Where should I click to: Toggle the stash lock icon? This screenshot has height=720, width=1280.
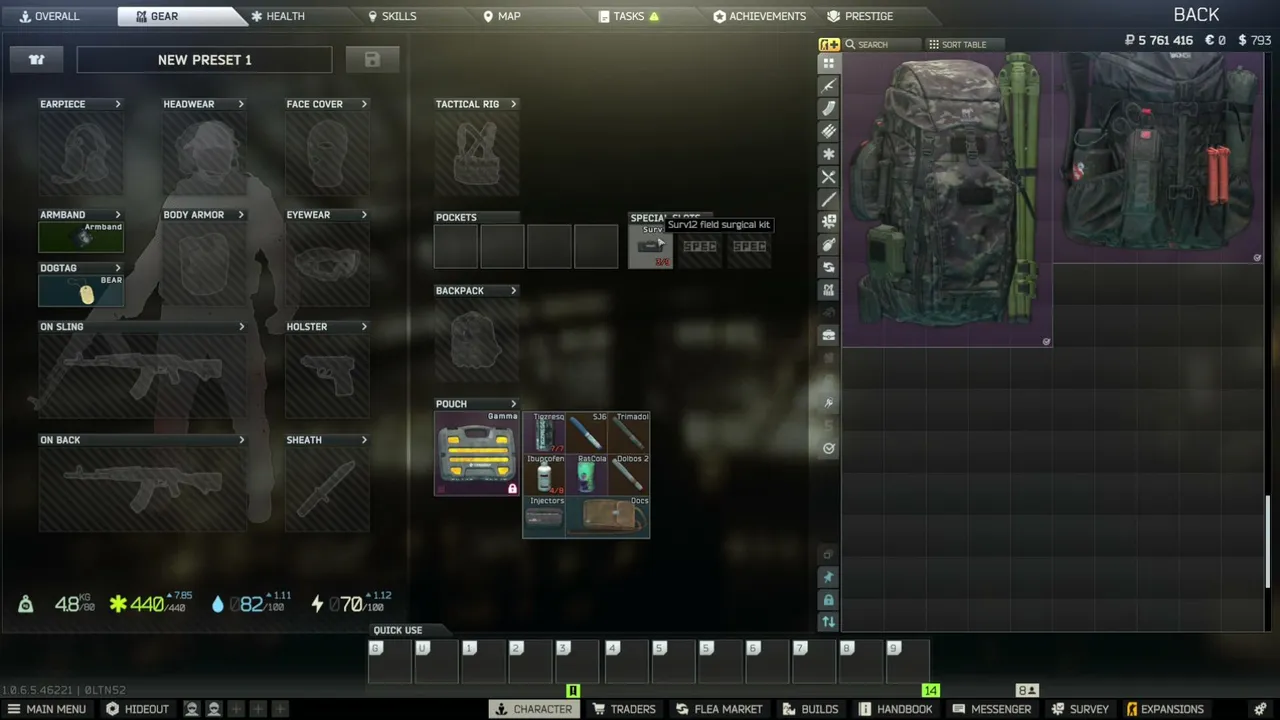tap(829, 600)
